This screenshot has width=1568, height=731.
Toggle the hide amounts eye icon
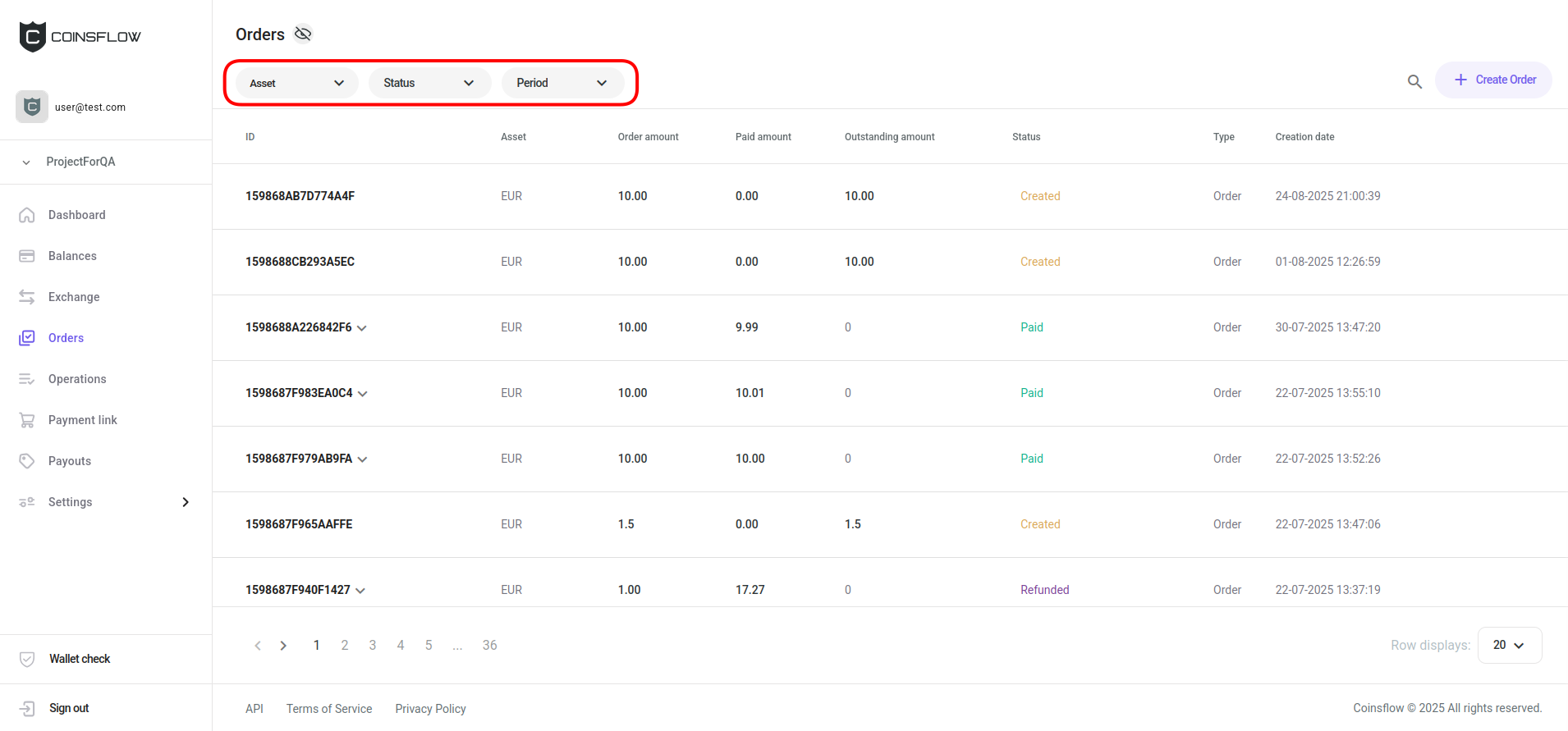pos(303,34)
